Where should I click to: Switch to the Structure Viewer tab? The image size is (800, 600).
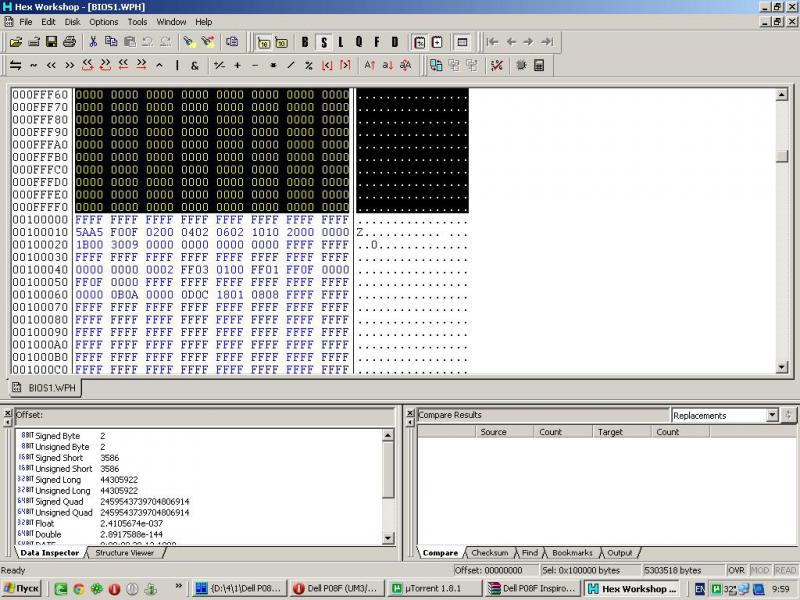(x=124, y=553)
